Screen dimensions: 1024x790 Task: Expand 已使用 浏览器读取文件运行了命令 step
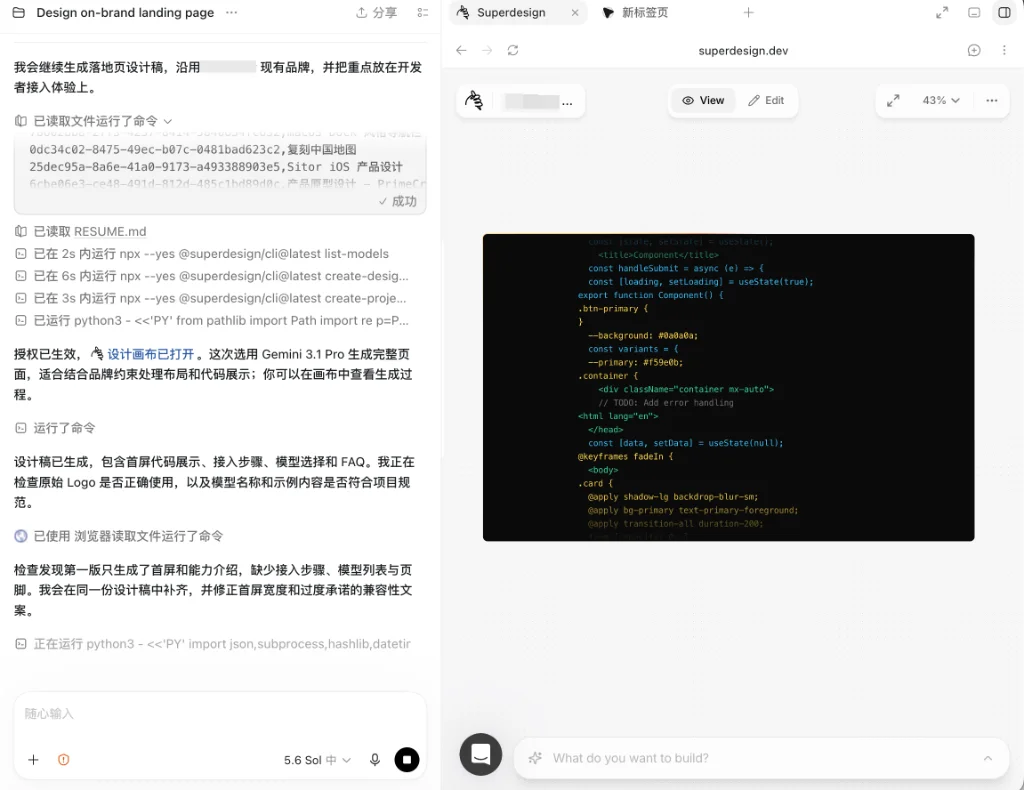(x=119, y=536)
